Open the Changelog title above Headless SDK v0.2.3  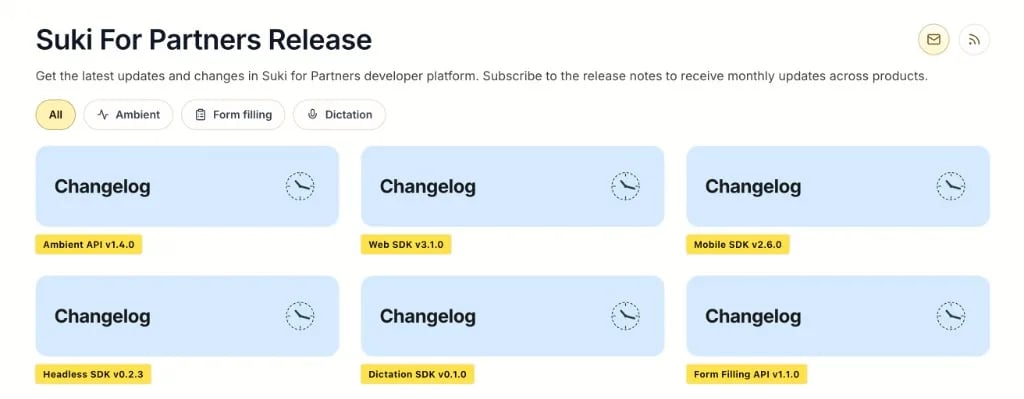point(103,317)
